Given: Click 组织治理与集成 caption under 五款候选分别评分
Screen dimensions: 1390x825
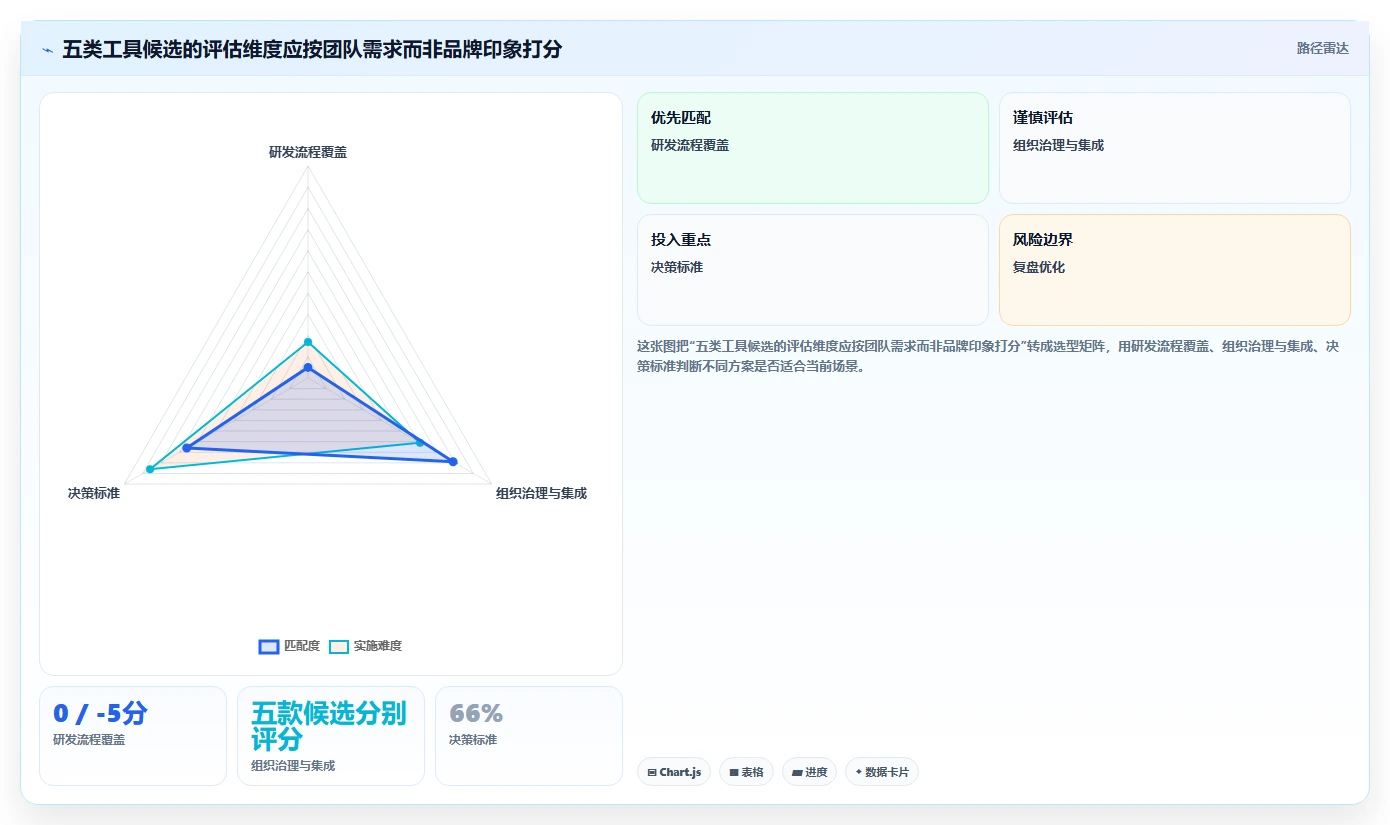Looking at the screenshot, I should coord(293,765).
